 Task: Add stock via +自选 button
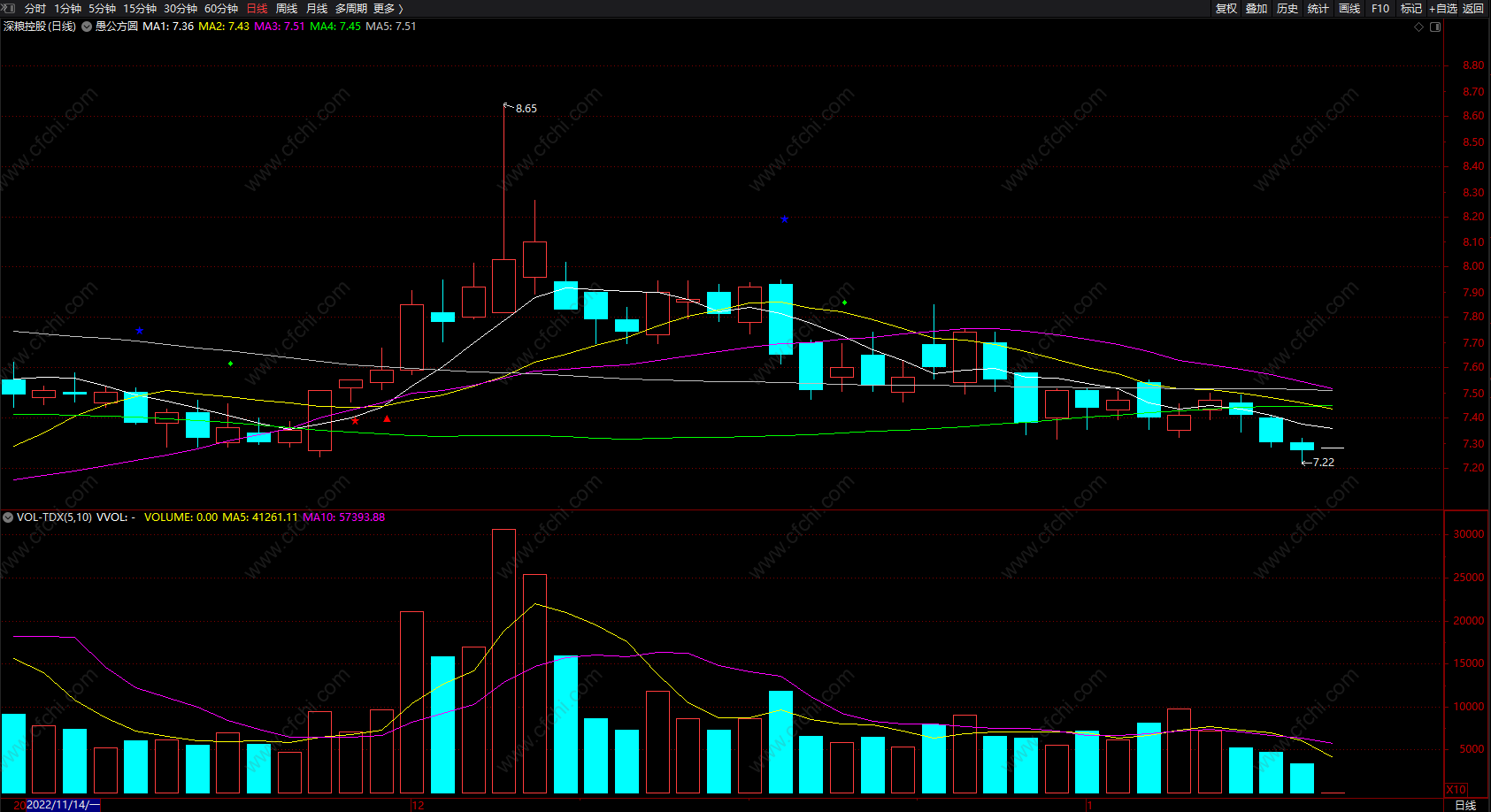[x=1443, y=9]
